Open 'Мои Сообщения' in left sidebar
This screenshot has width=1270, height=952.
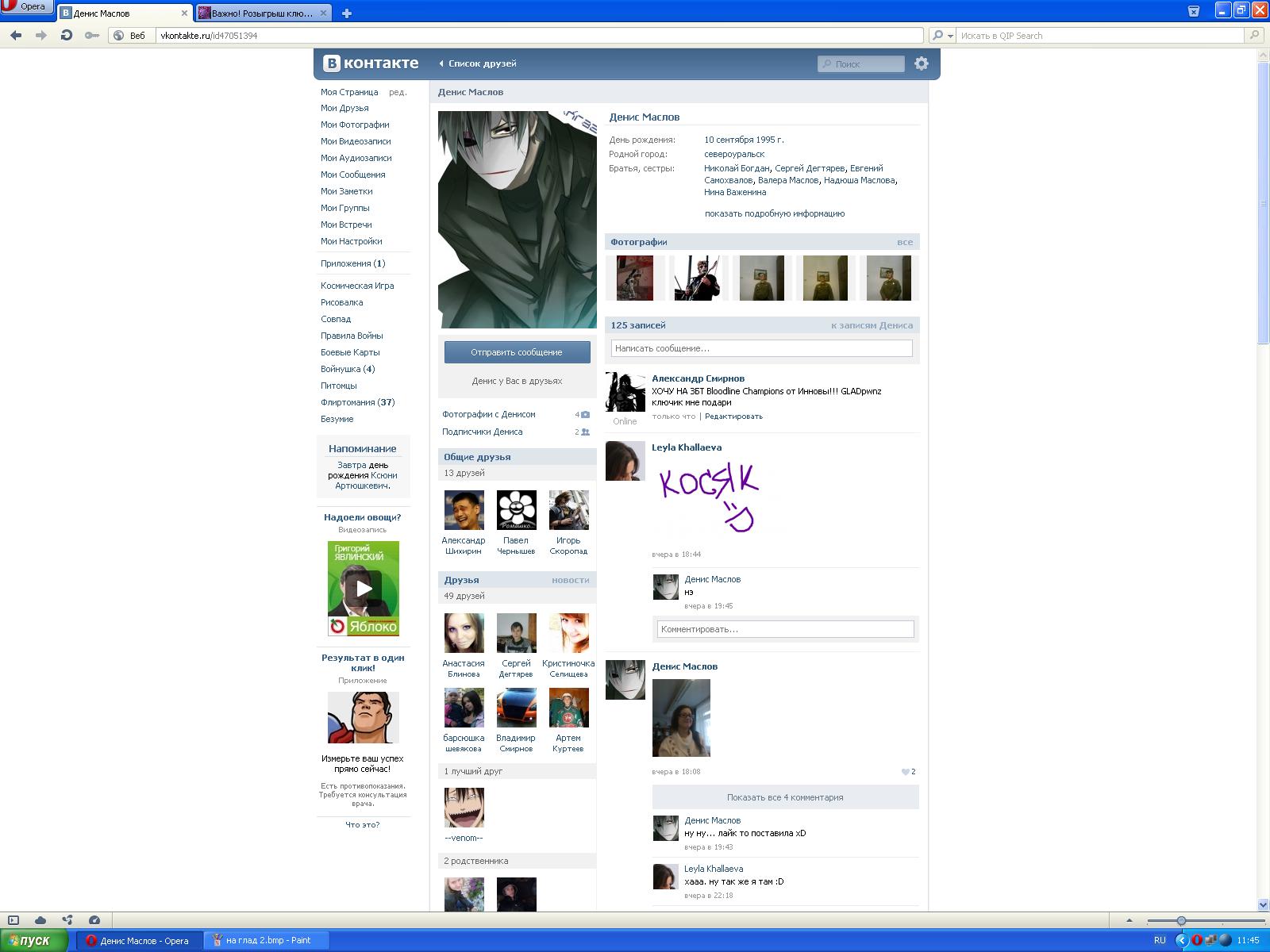click(352, 175)
